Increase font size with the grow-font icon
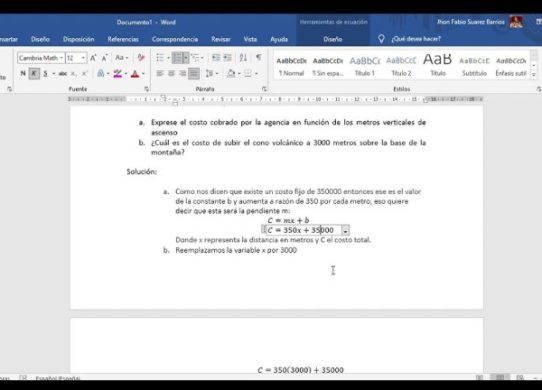The height and width of the screenshot is (390, 542). (93, 58)
